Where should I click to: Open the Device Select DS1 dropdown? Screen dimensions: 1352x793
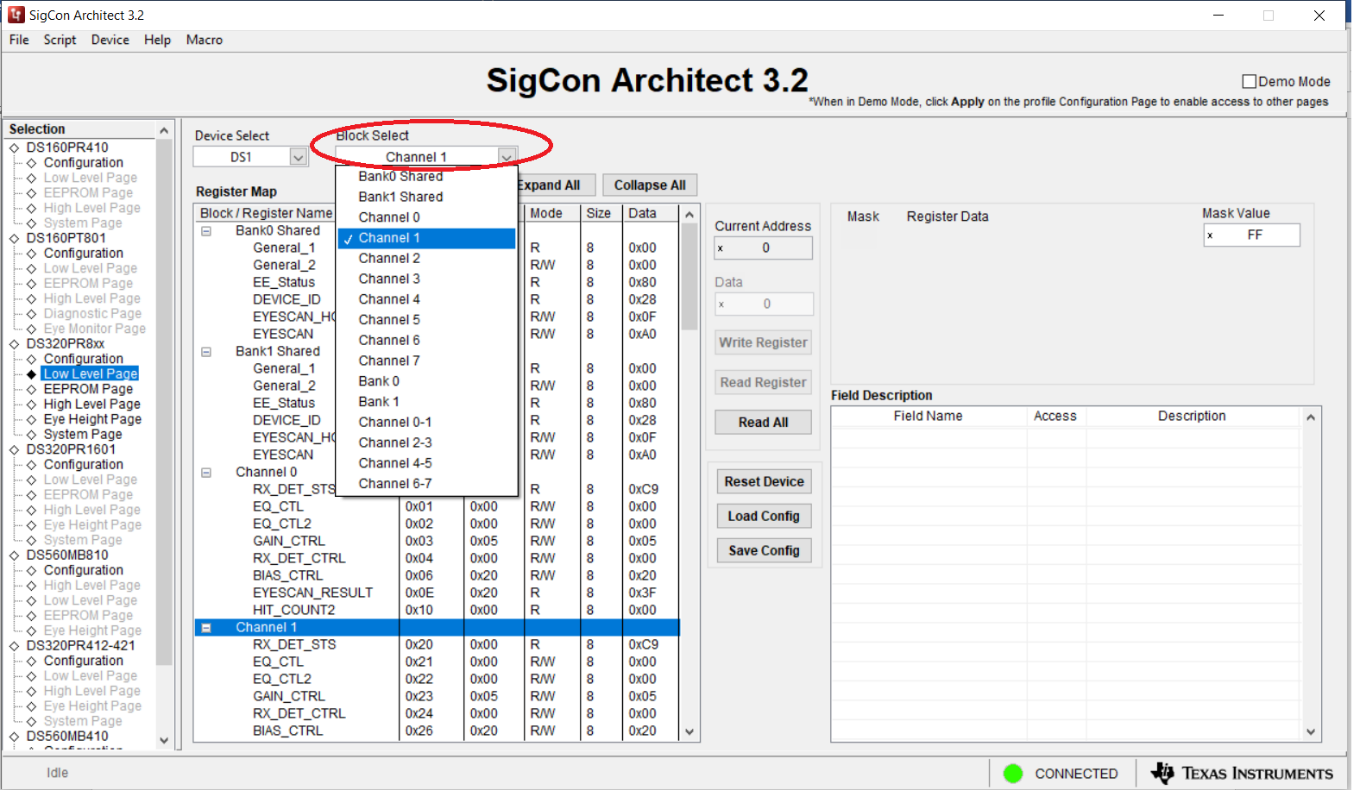click(250, 157)
